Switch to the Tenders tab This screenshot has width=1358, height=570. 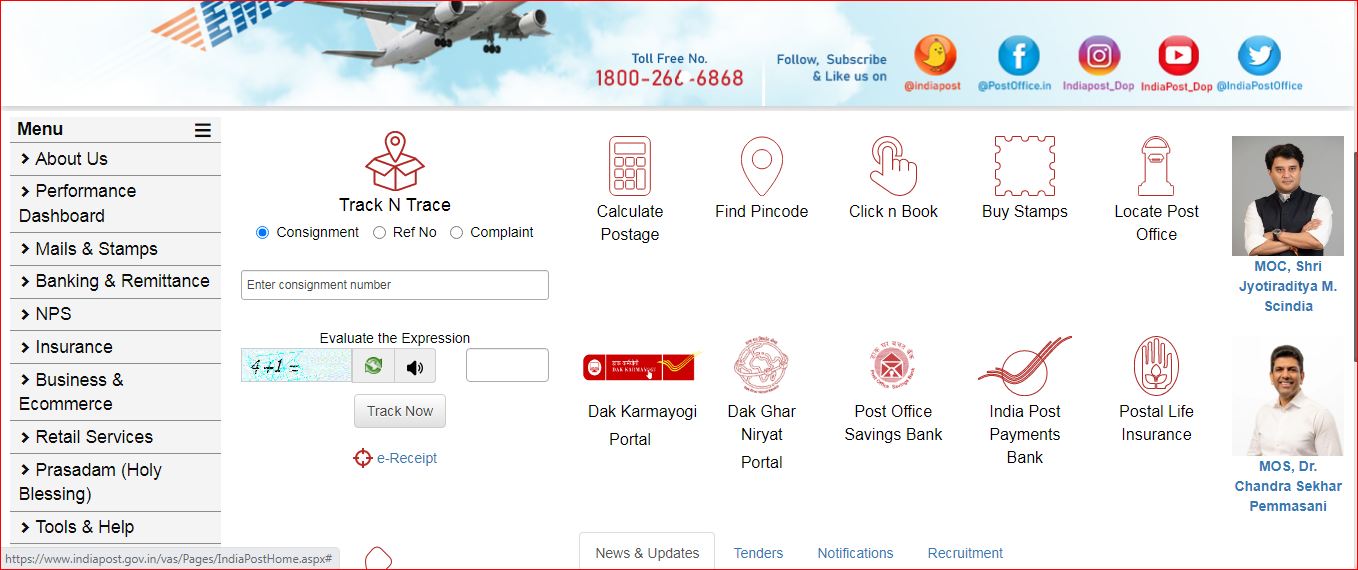[x=758, y=553]
